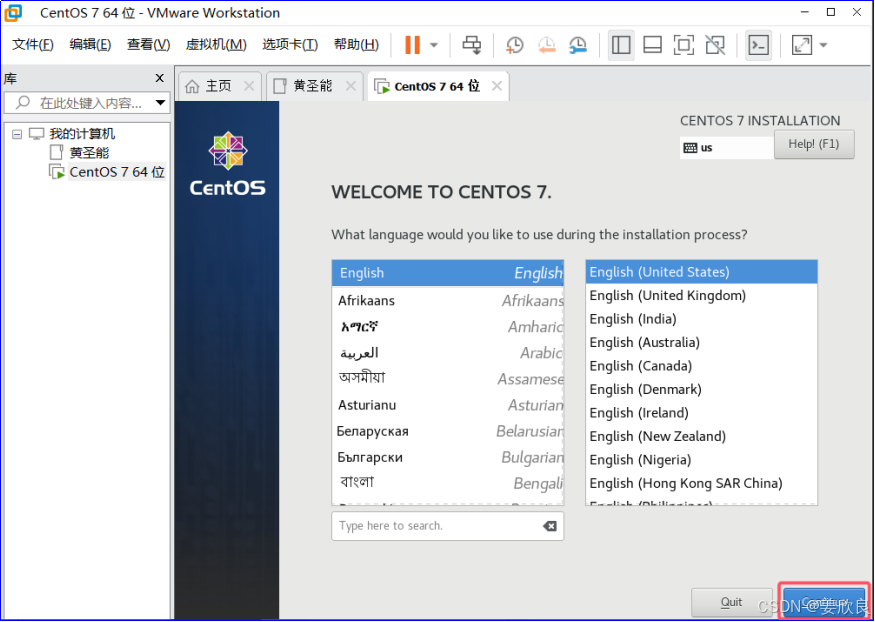This screenshot has height=622, width=875.
Task: Close the 主页 tab
Action: click(x=249, y=86)
